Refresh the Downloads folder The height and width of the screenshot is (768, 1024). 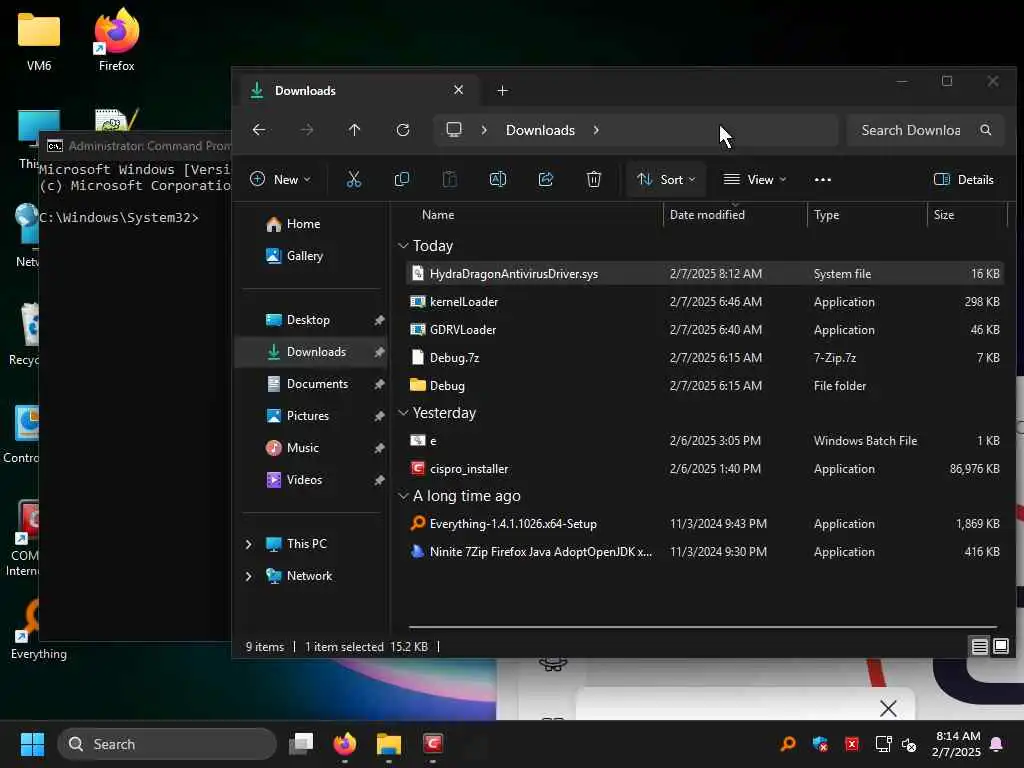pos(403,130)
